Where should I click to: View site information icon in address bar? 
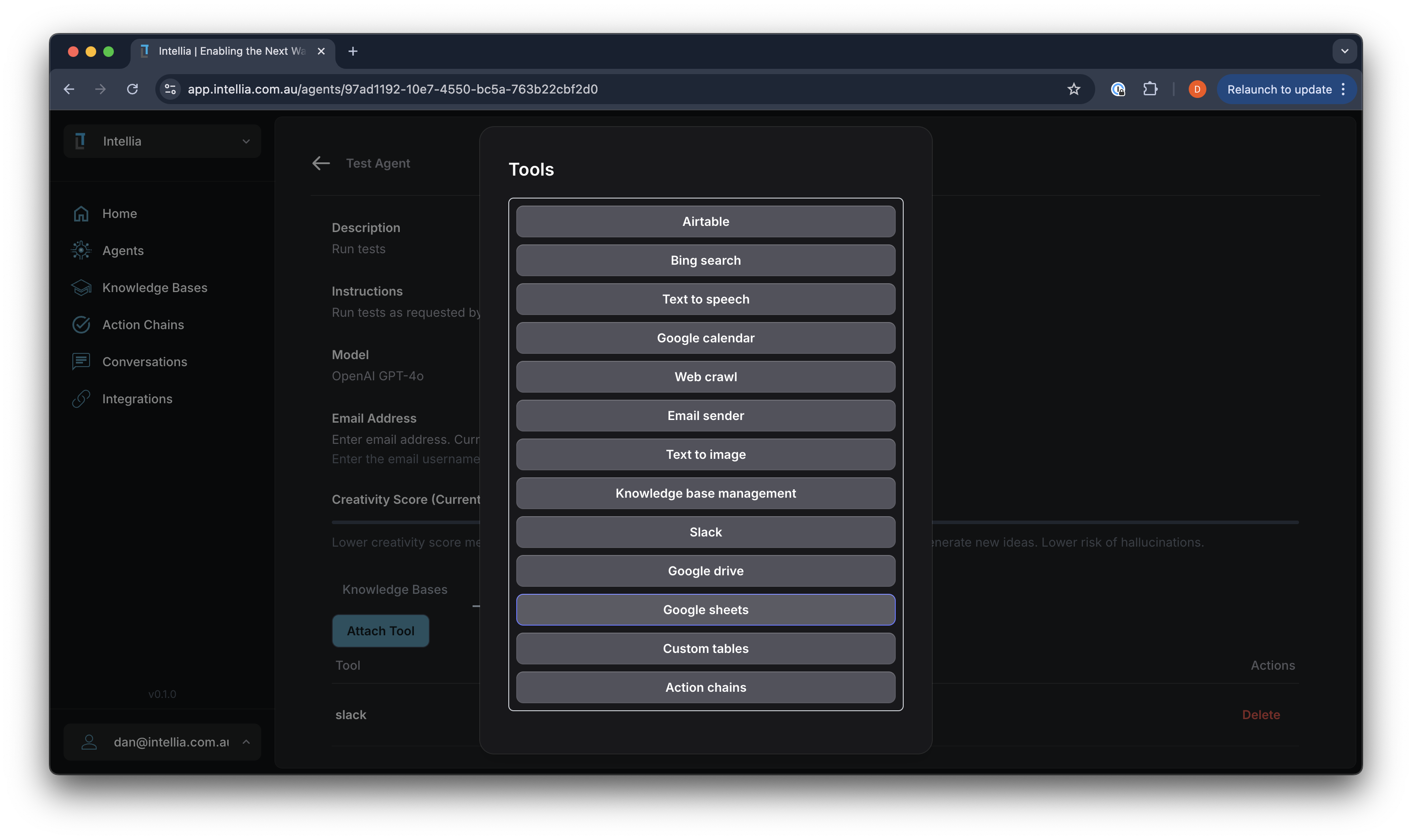170,89
